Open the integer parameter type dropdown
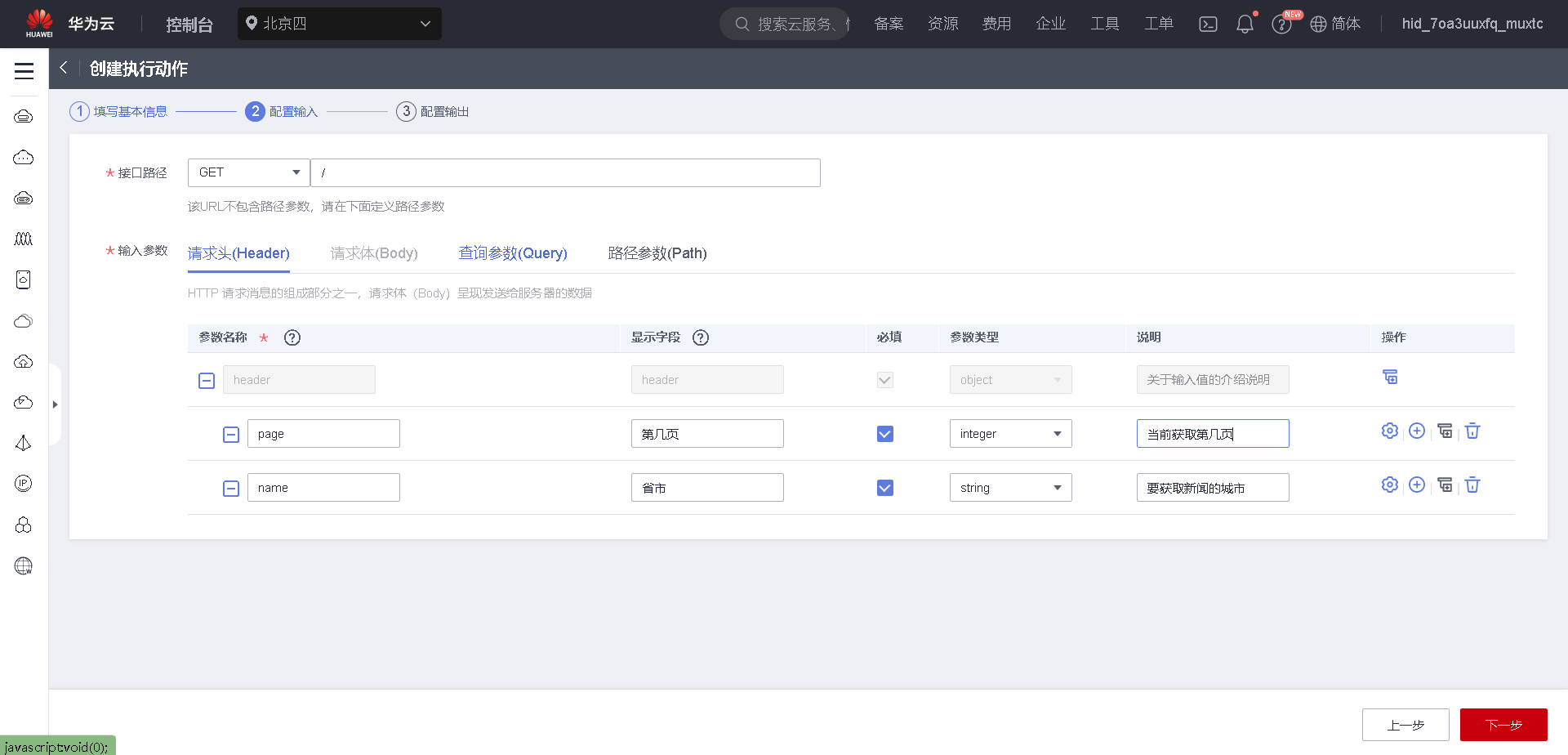 tap(1011, 434)
